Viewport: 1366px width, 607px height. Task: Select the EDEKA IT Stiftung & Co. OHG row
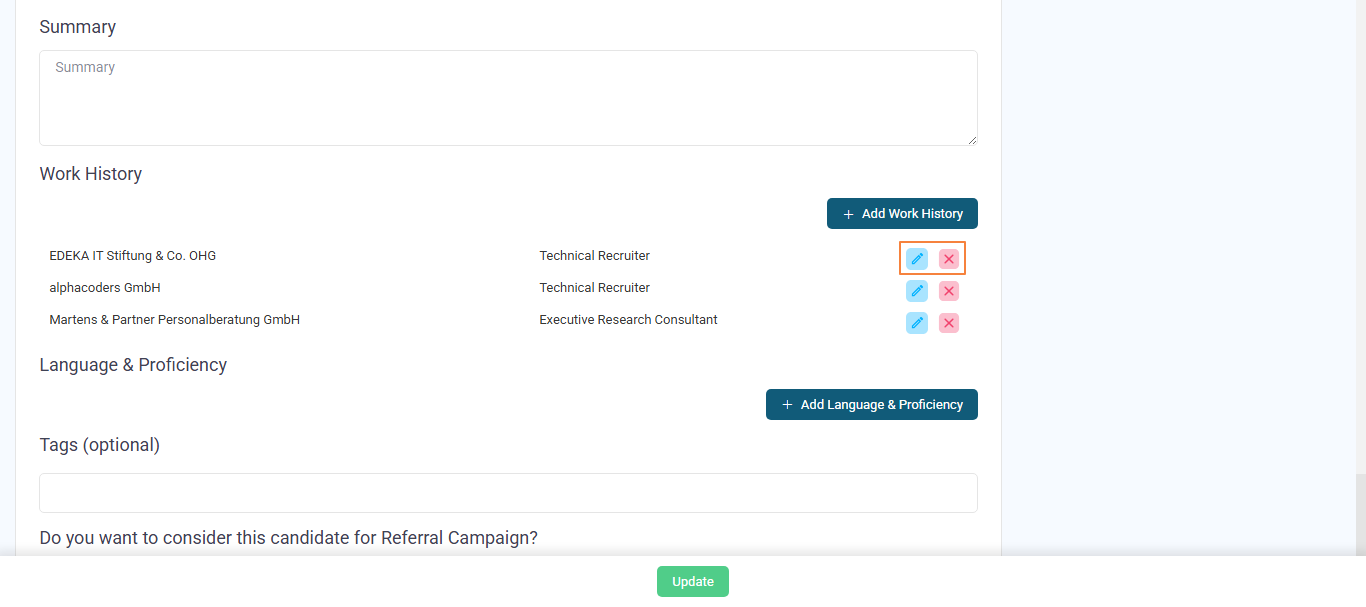[133, 256]
